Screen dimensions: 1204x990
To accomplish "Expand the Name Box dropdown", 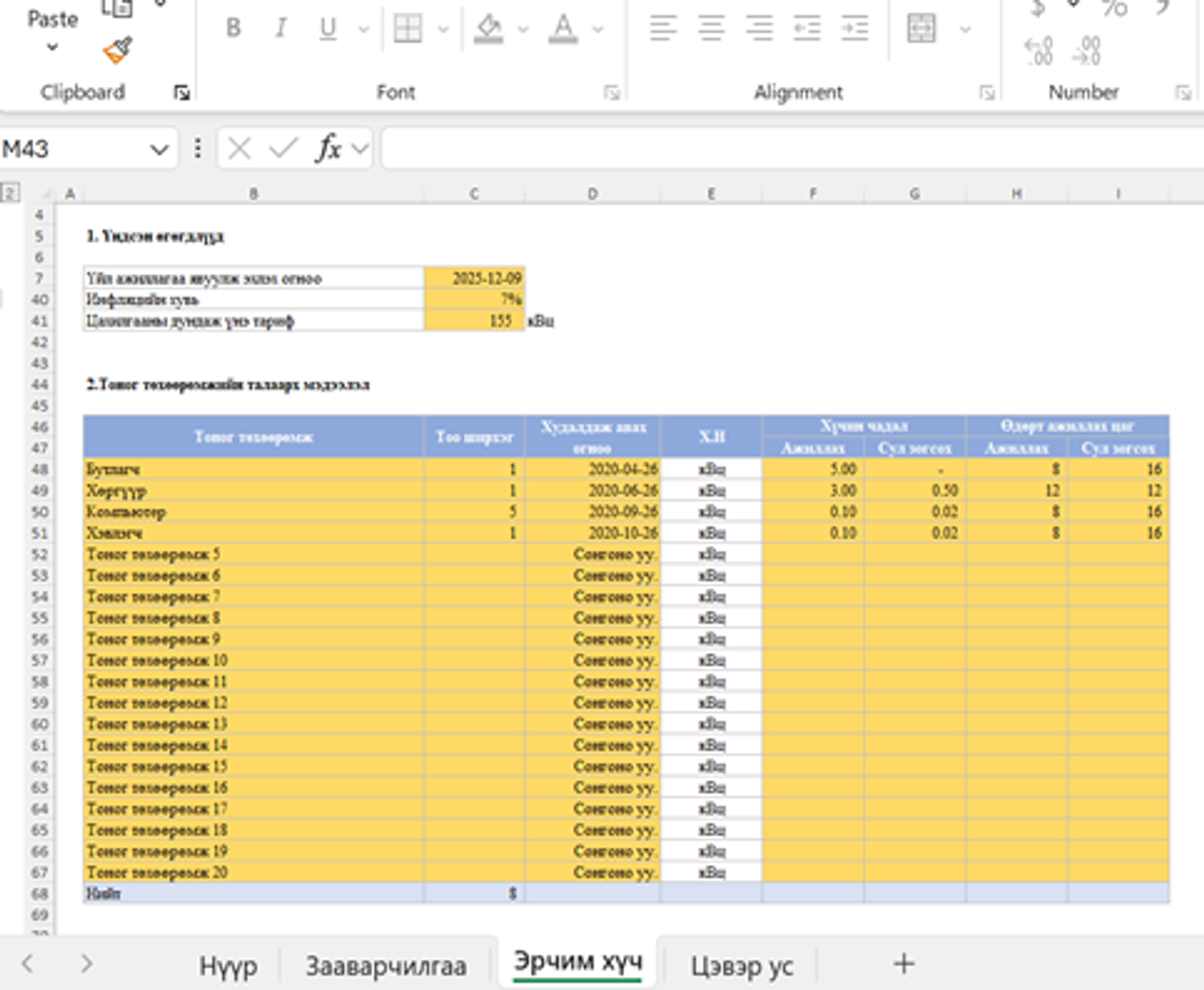I will tap(159, 149).
